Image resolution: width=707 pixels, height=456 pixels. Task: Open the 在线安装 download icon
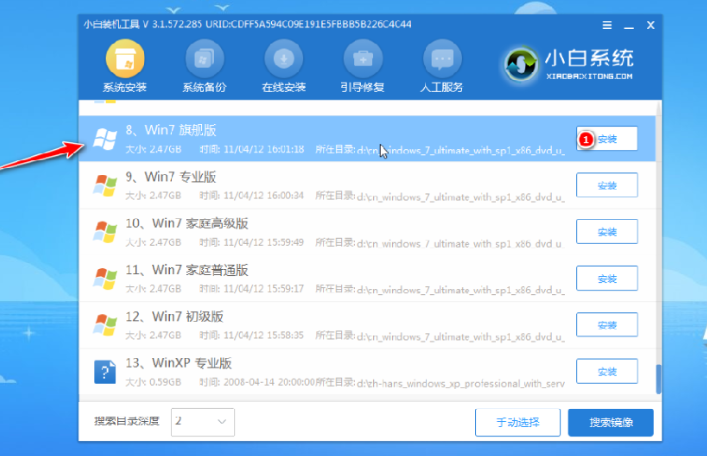(284, 59)
